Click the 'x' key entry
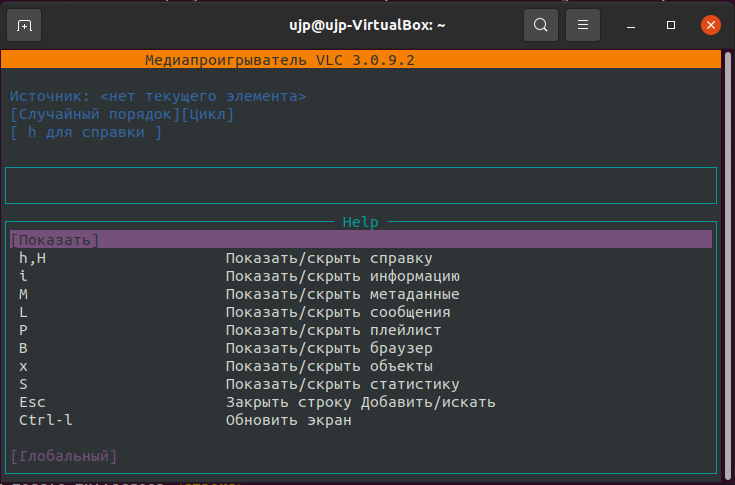 (x=23, y=366)
